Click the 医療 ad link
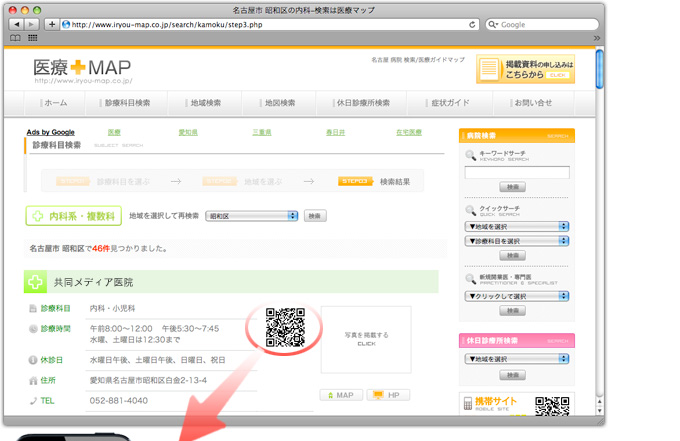The image size is (680, 441). click(114, 132)
